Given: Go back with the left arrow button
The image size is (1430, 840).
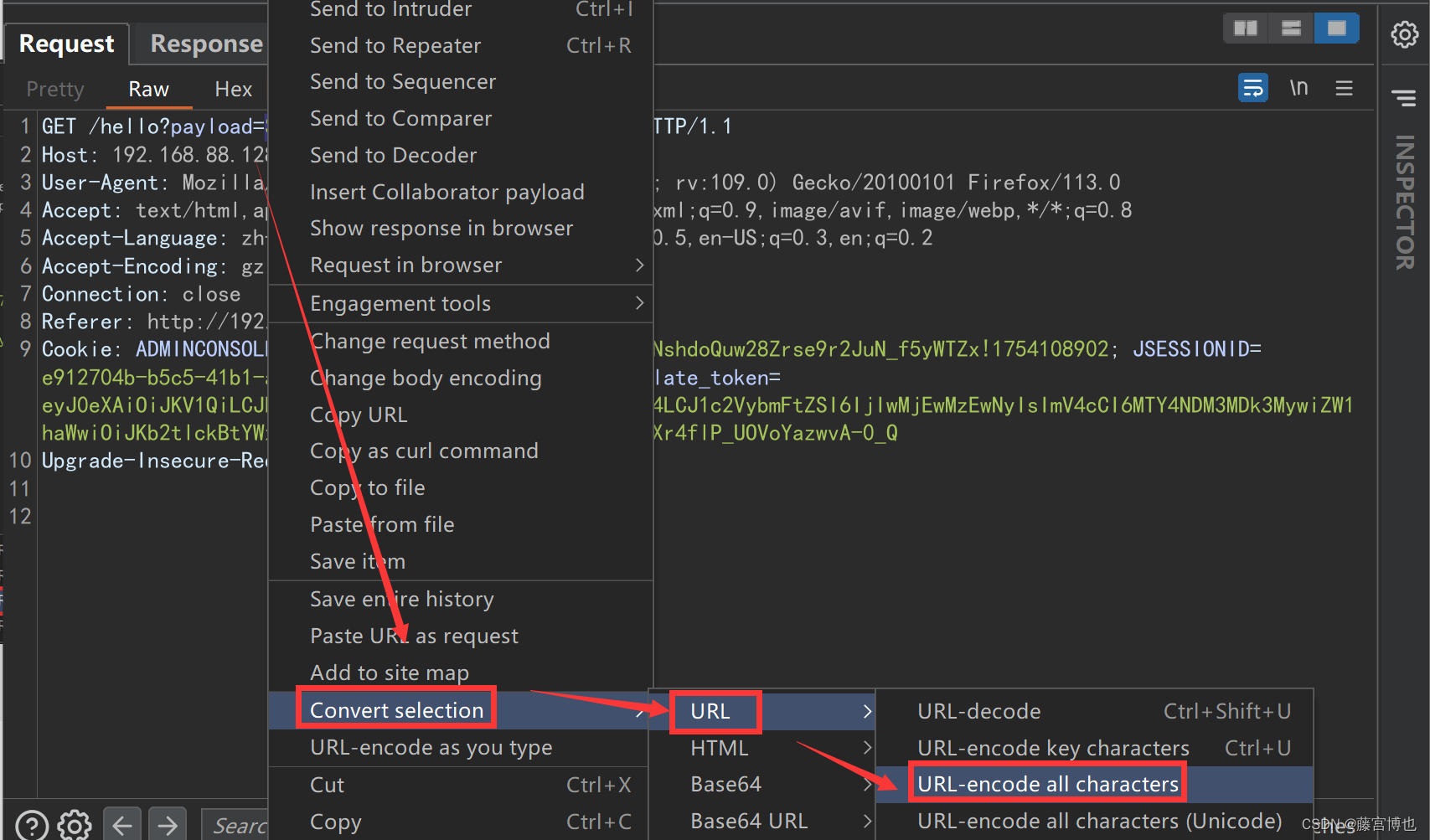Looking at the screenshot, I should pyautogui.click(x=122, y=825).
